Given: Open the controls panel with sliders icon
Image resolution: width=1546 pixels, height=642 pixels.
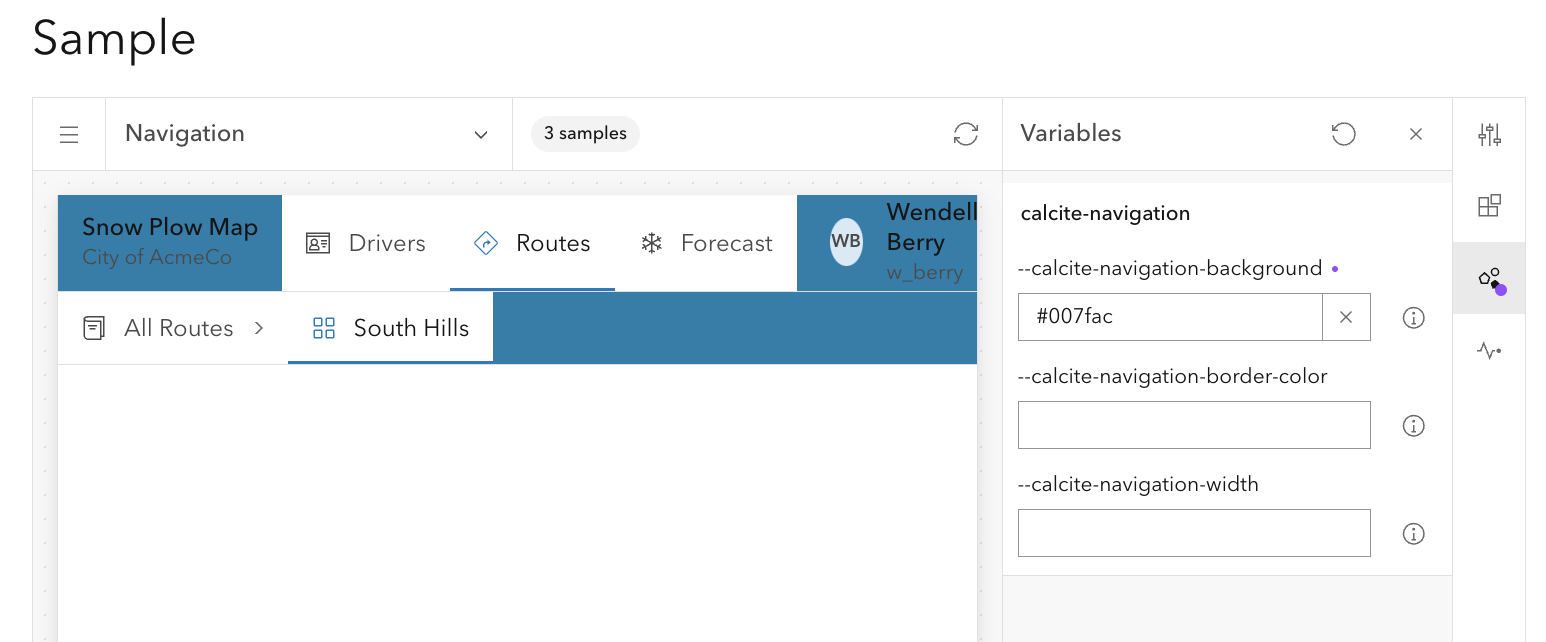Looking at the screenshot, I should point(1489,133).
